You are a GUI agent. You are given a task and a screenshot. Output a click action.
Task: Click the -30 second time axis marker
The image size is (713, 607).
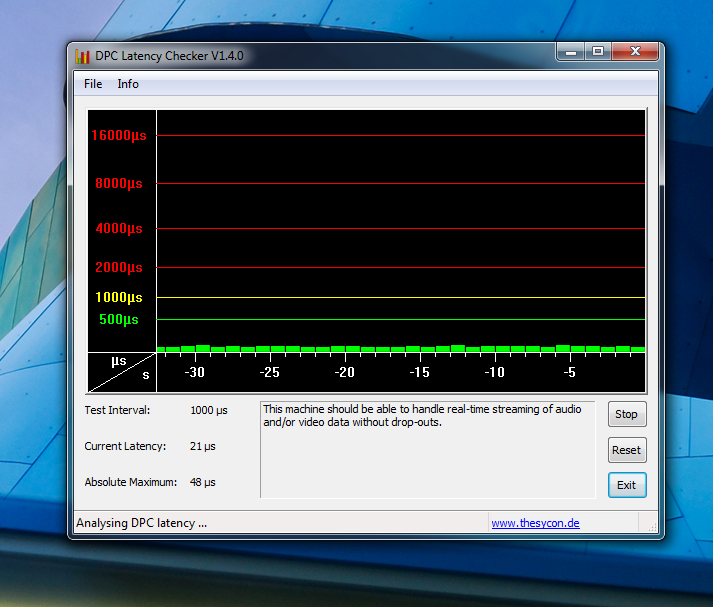coord(194,372)
